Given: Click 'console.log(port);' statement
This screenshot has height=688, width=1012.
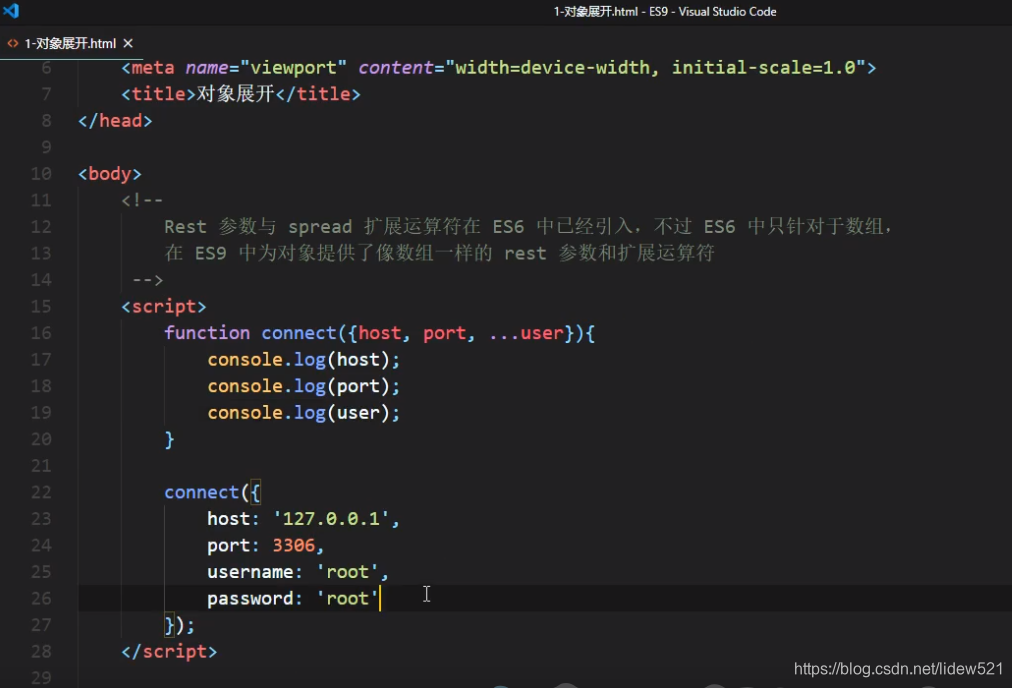Looking at the screenshot, I should [303, 386].
